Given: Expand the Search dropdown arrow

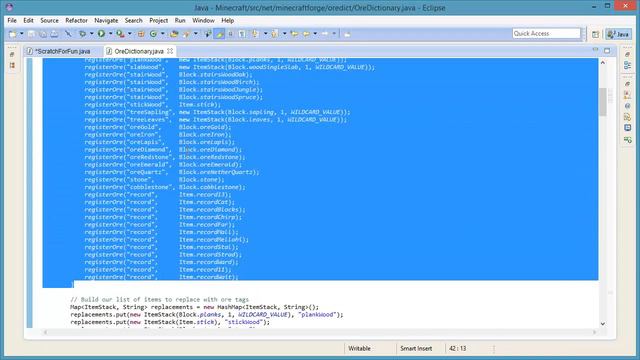Looking at the screenshot, I should (196, 33).
